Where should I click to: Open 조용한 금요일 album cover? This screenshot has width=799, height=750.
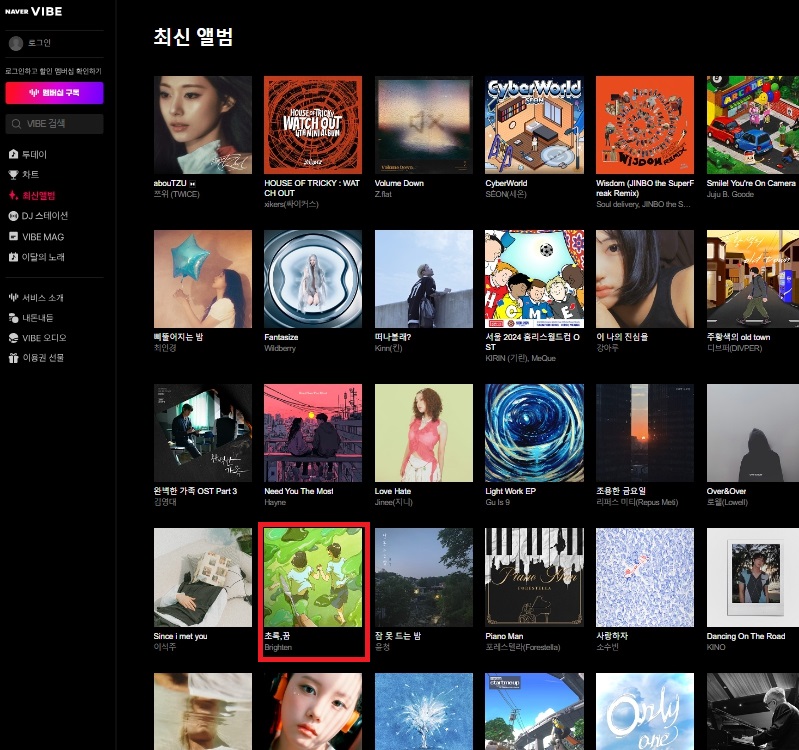click(645, 433)
